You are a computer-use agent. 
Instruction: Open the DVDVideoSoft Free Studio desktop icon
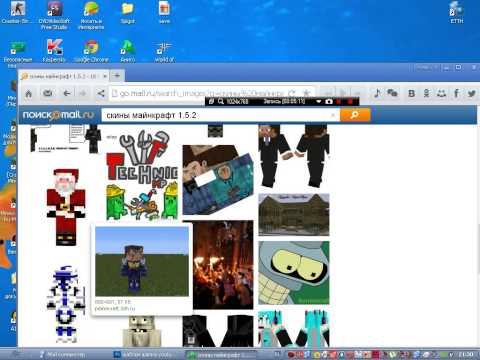(54, 15)
